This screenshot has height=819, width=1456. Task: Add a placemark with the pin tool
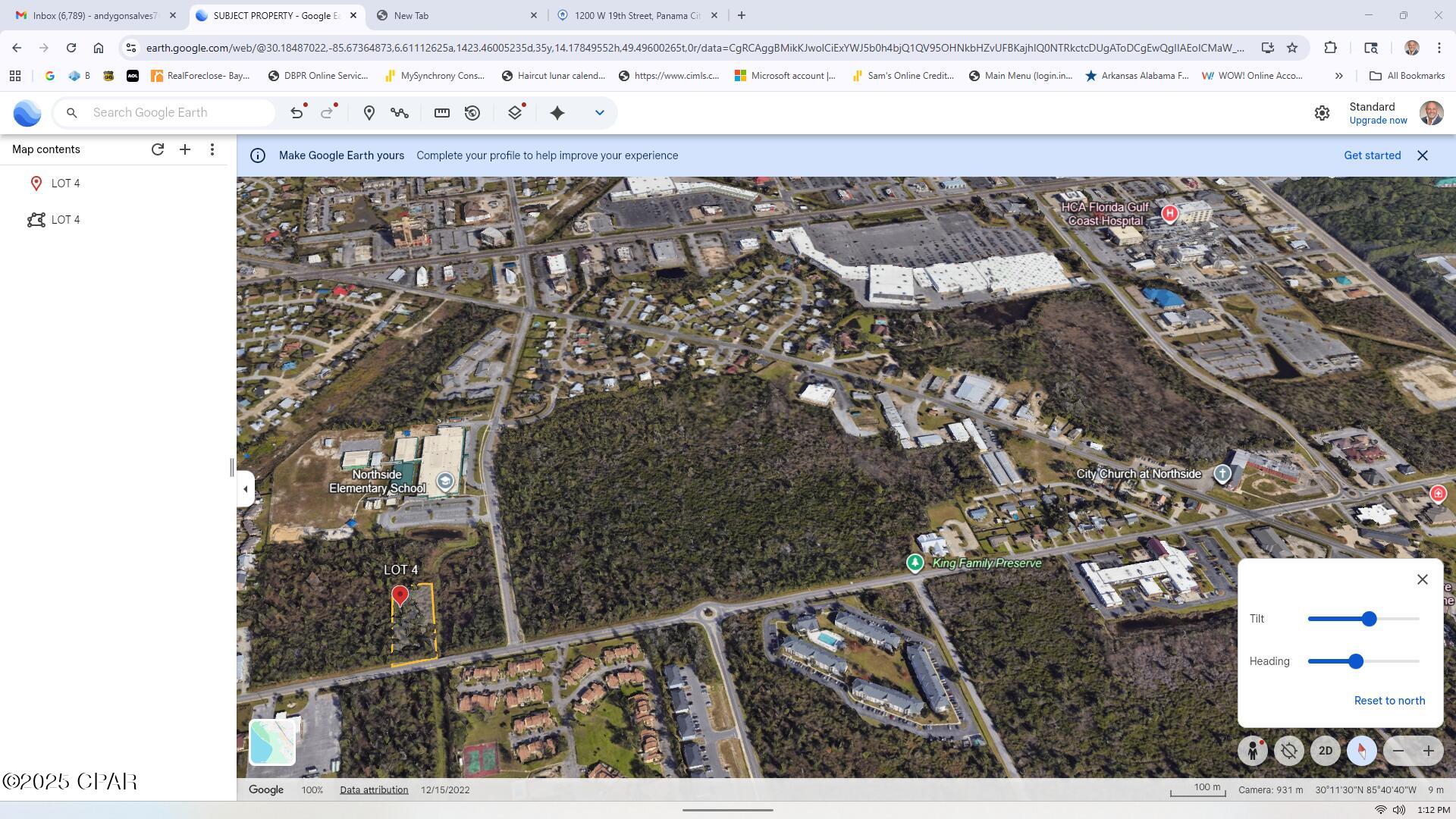[x=369, y=113]
